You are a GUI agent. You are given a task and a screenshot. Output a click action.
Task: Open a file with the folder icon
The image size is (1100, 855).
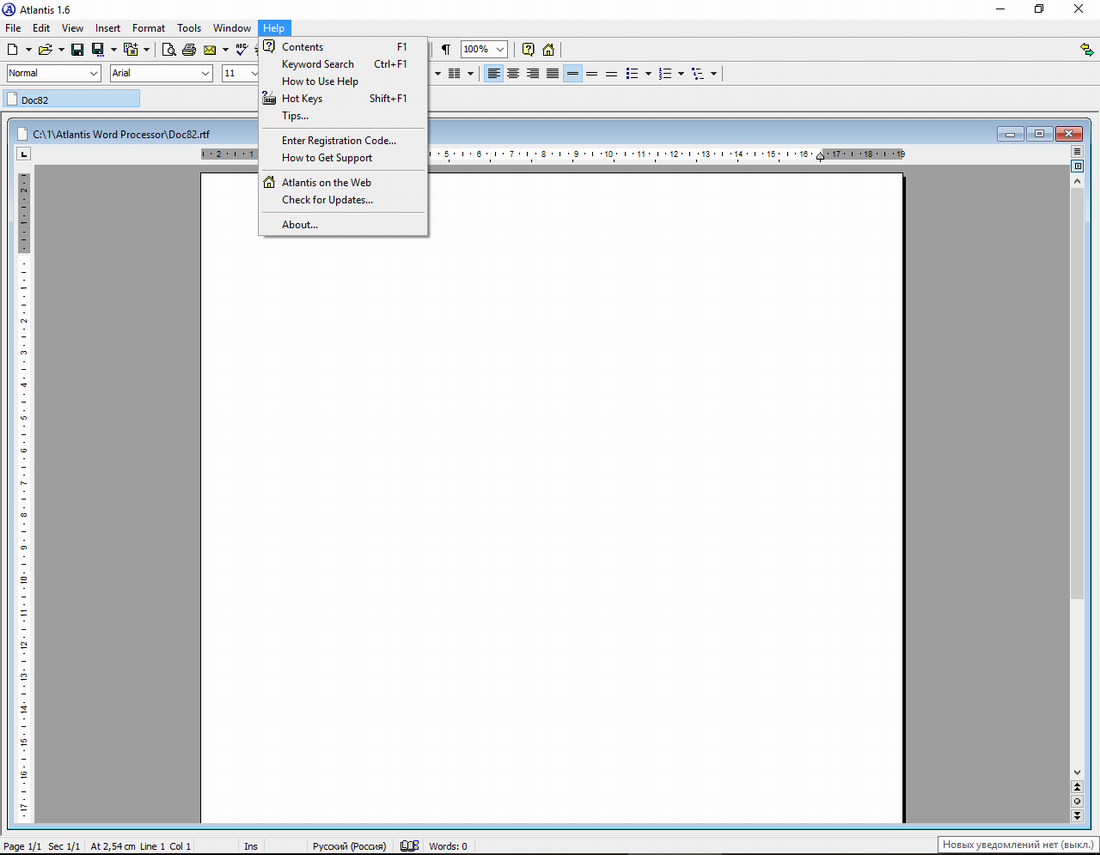tap(45, 50)
